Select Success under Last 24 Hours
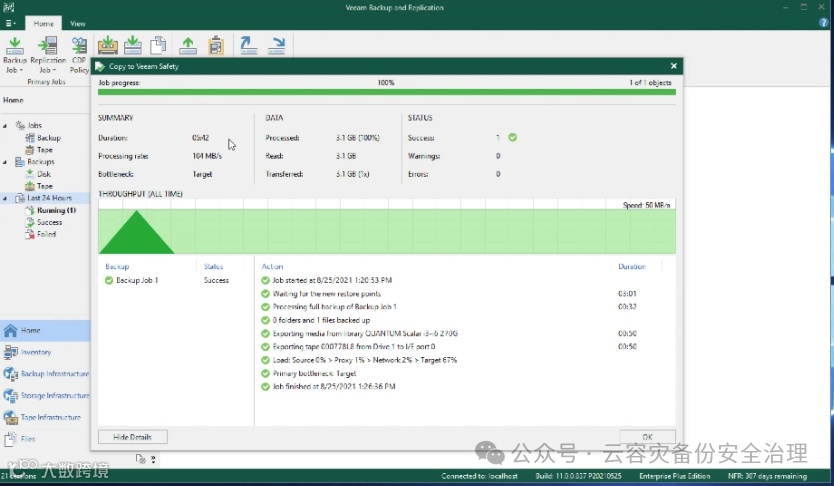 point(49,222)
